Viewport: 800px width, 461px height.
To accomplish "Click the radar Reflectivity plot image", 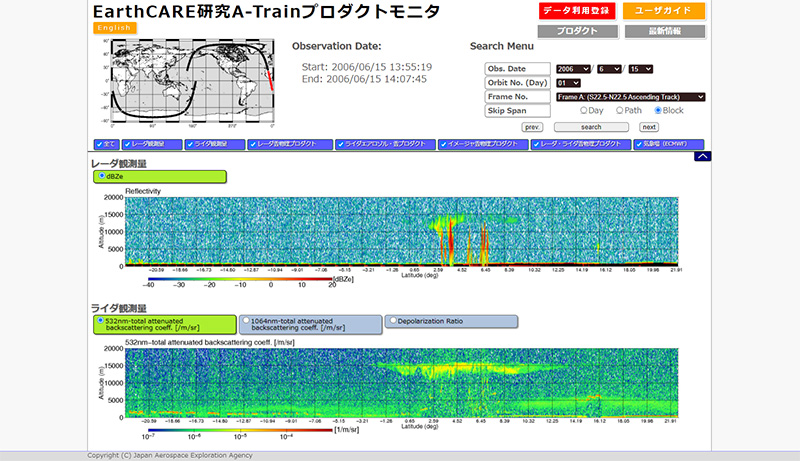I will tap(402, 232).
